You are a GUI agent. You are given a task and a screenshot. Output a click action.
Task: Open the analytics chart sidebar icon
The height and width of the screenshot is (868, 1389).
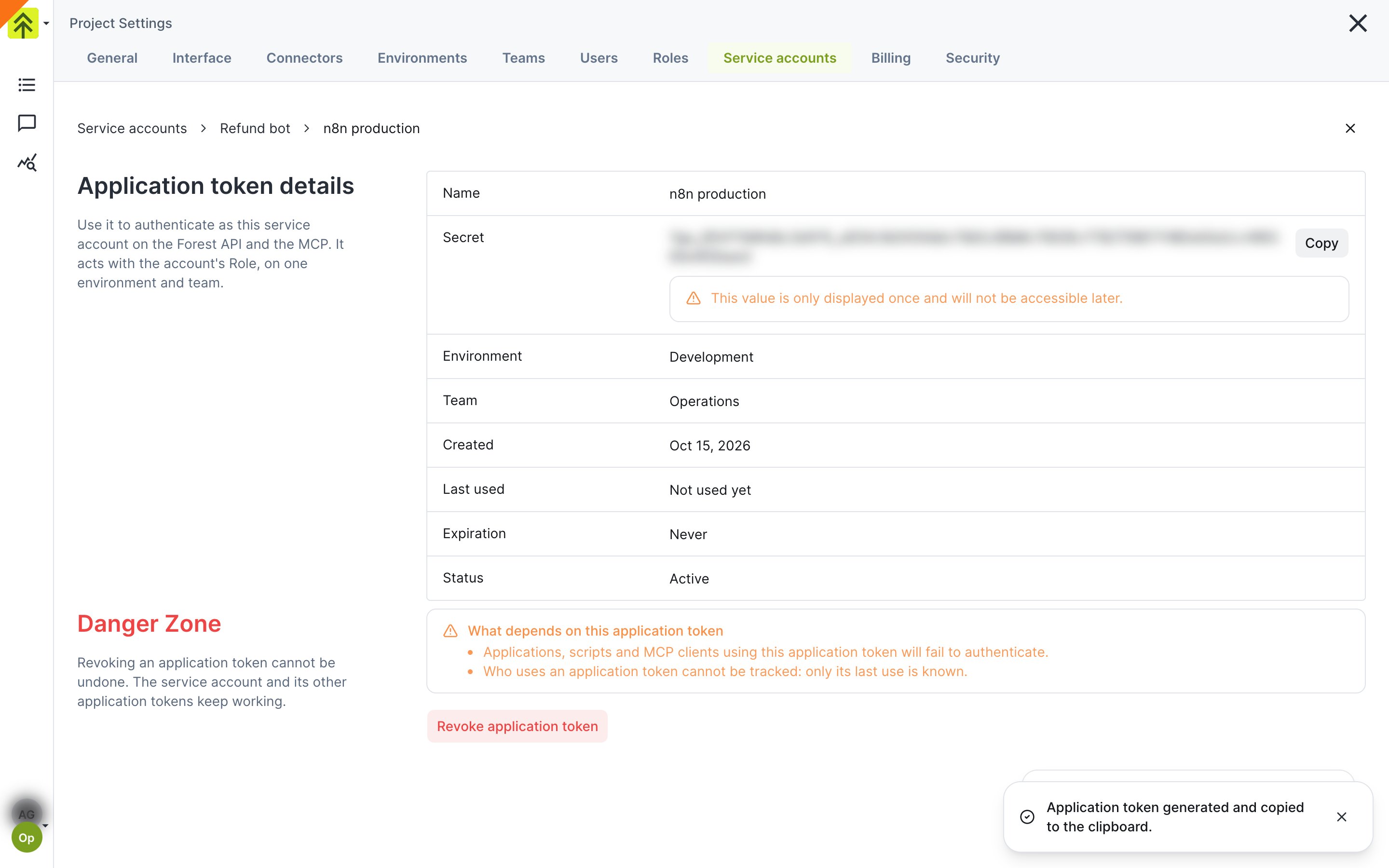coord(27,163)
